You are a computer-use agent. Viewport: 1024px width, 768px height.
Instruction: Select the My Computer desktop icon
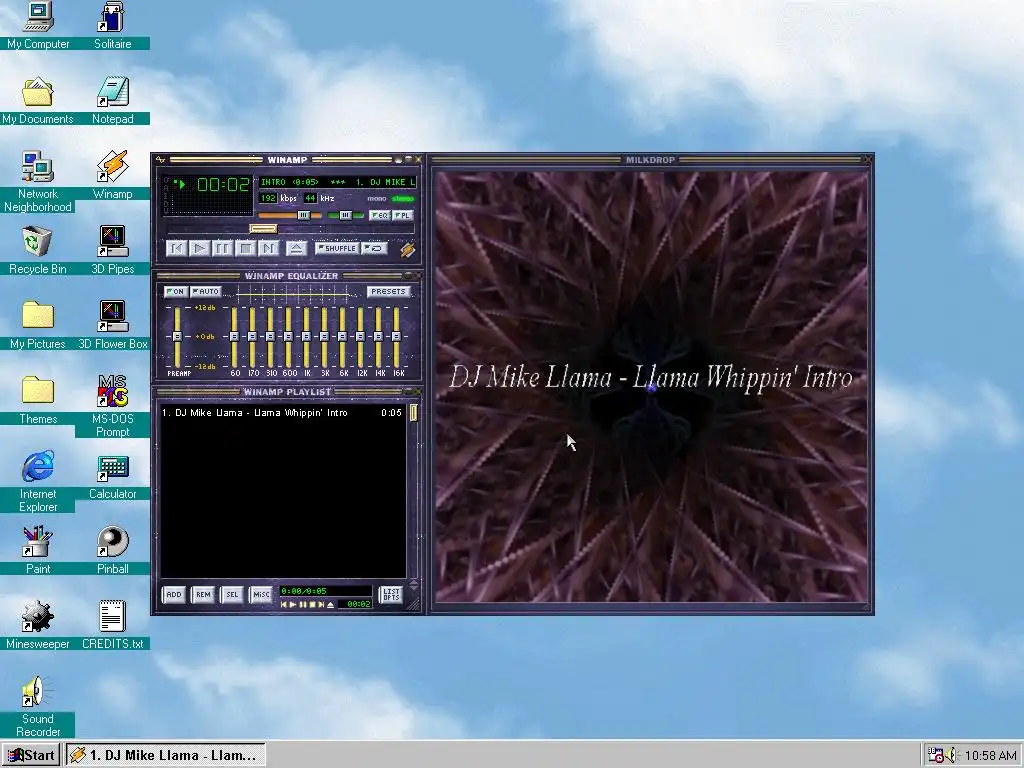(x=38, y=25)
